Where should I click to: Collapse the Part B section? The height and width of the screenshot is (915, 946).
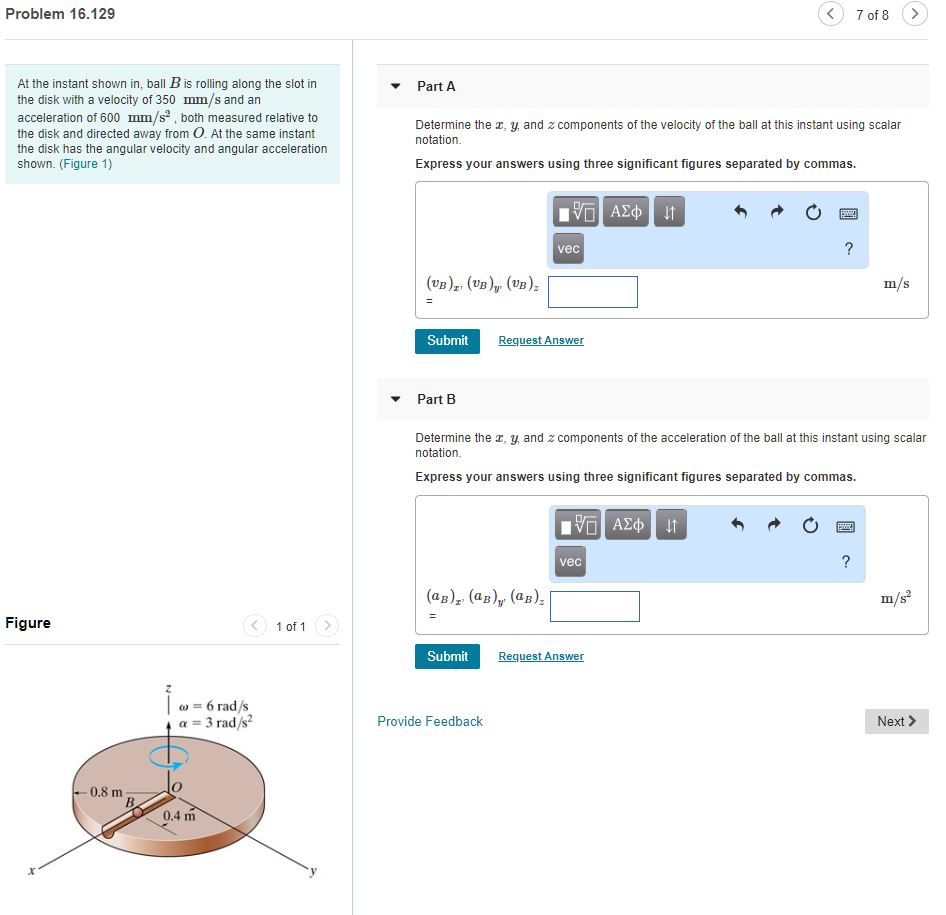(395, 399)
